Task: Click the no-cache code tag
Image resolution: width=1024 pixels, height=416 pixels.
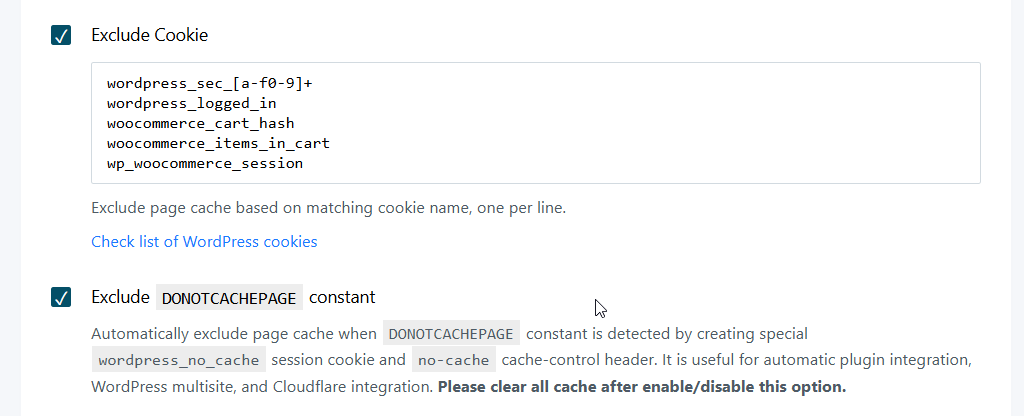Action: click(x=454, y=360)
